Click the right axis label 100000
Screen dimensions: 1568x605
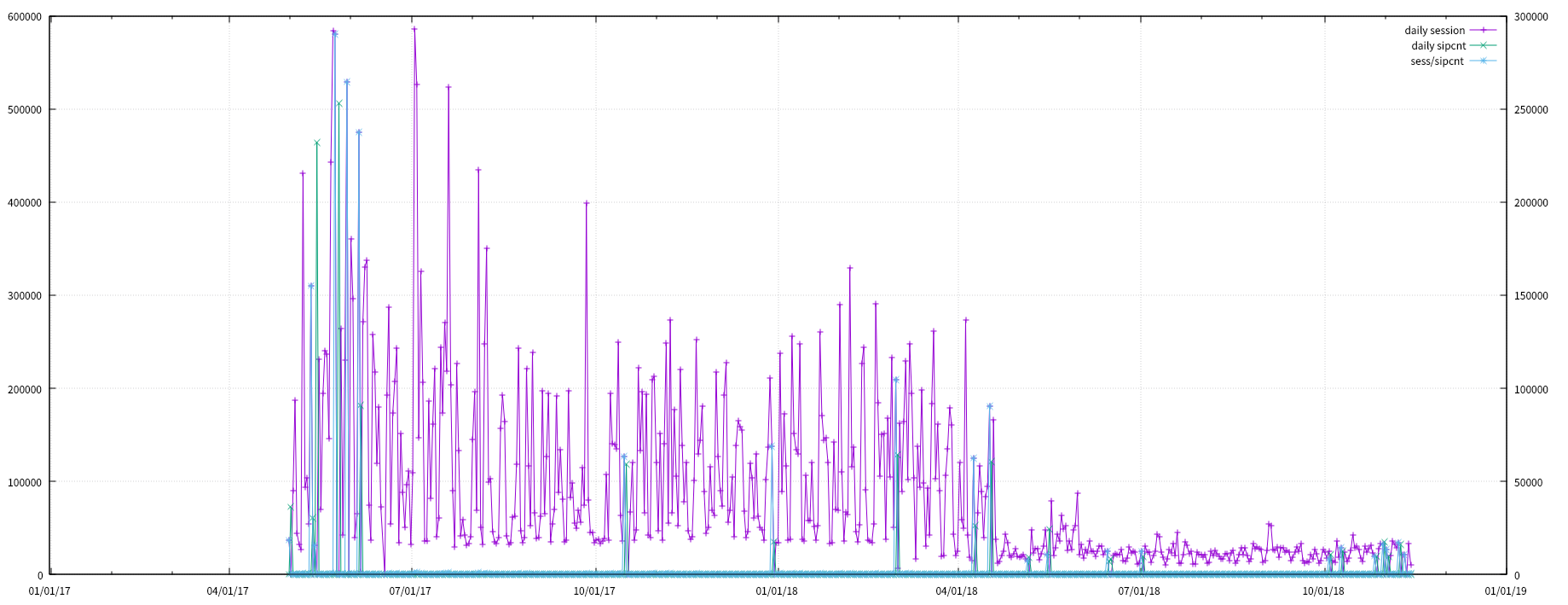[x=1531, y=389]
